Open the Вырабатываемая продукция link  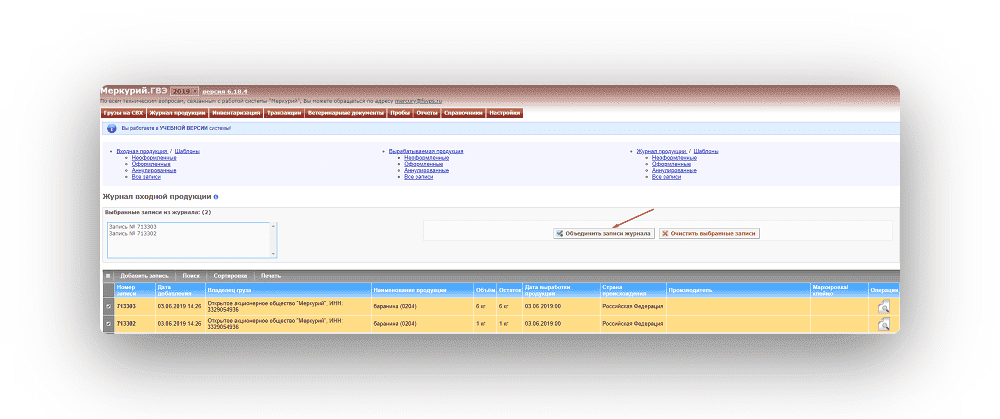(426, 152)
